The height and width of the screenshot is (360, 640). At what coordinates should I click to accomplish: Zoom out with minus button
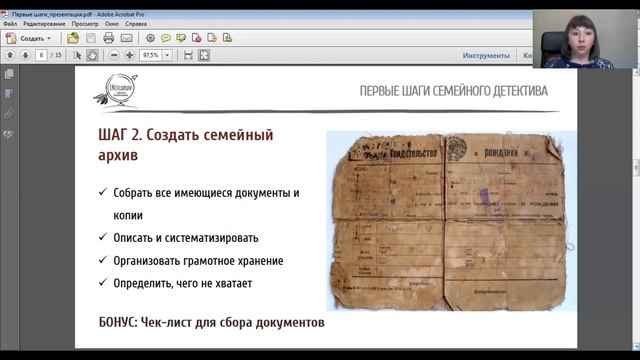(114, 55)
